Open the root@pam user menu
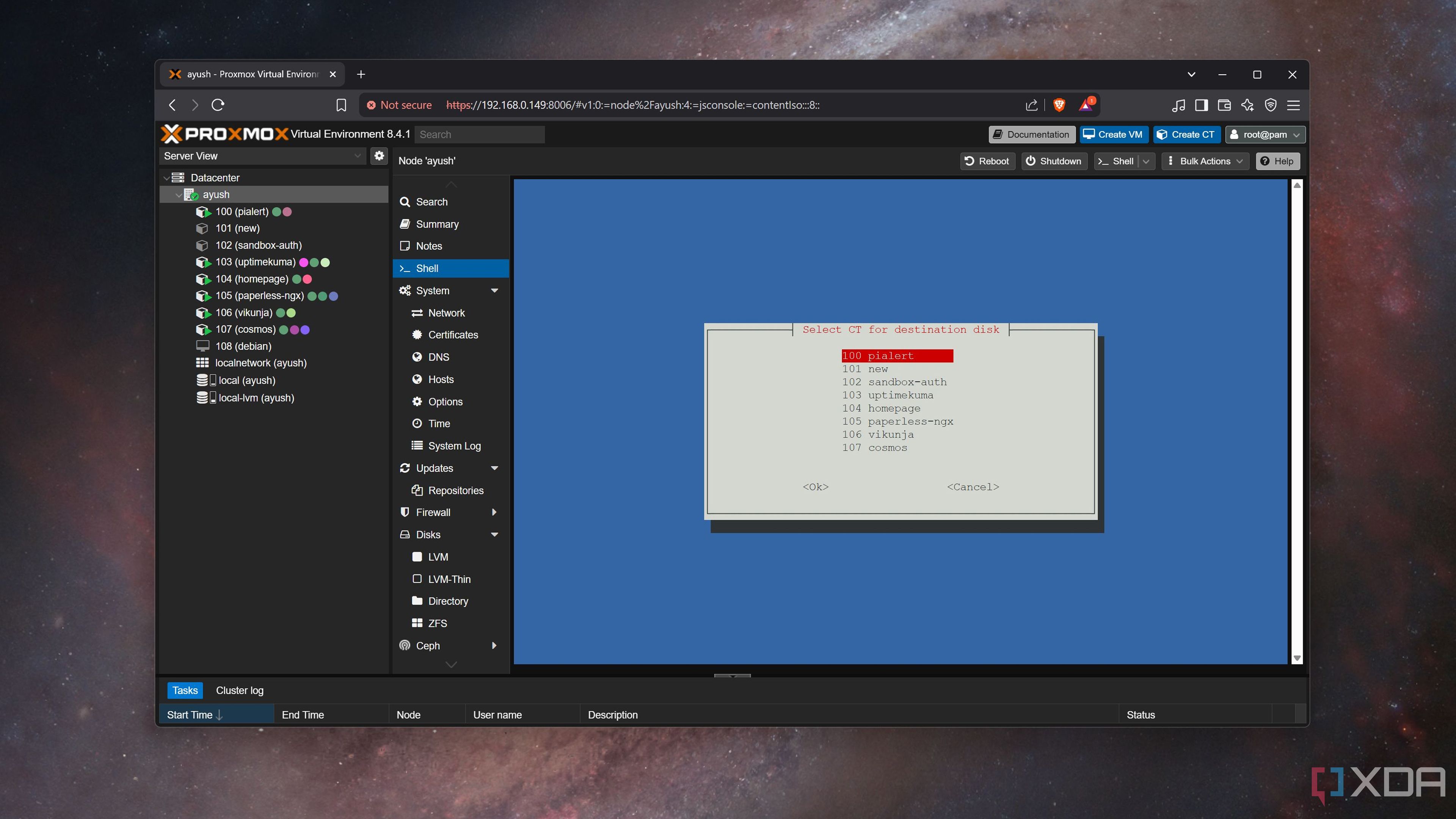This screenshot has width=1456, height=819. click(x=1266, y=135)
